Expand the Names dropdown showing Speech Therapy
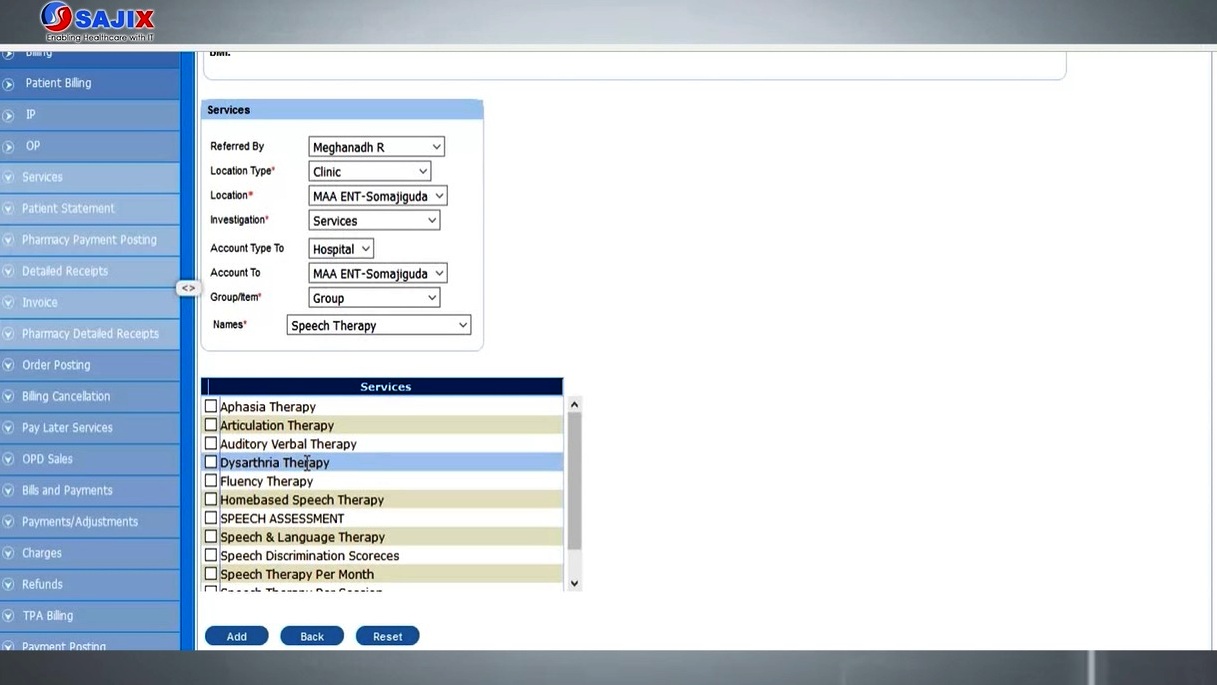Image resolution: width=1217 pixels, height=685 pixels. (378, 325)
